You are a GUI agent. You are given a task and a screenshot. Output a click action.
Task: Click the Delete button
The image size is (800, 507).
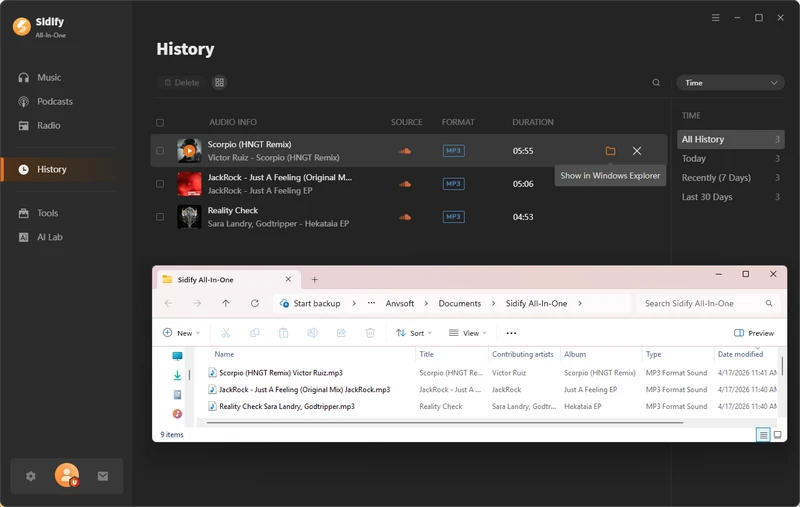[x=181, y=83]
